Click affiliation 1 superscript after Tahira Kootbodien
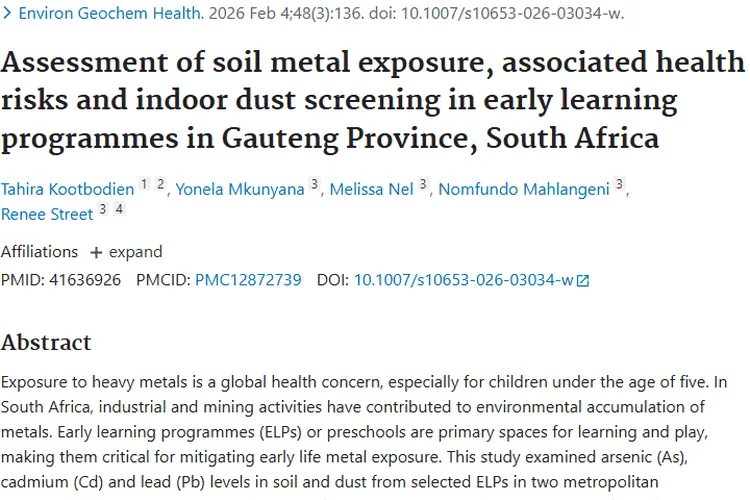Image resolution: width=750 pixels, height=500 pixels. (144, 185)
